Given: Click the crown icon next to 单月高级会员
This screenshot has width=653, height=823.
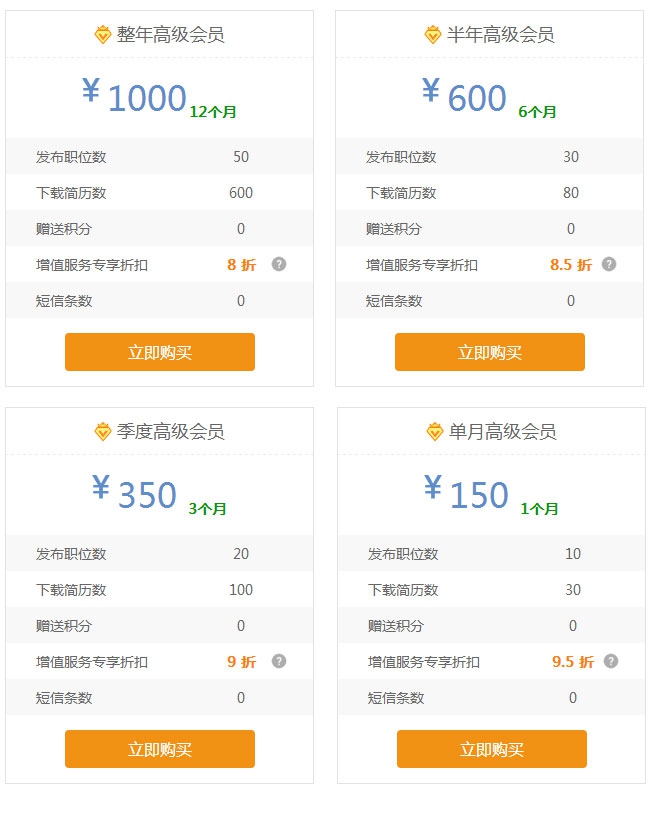Looking at the screenshot, I should tap(434, 432).
